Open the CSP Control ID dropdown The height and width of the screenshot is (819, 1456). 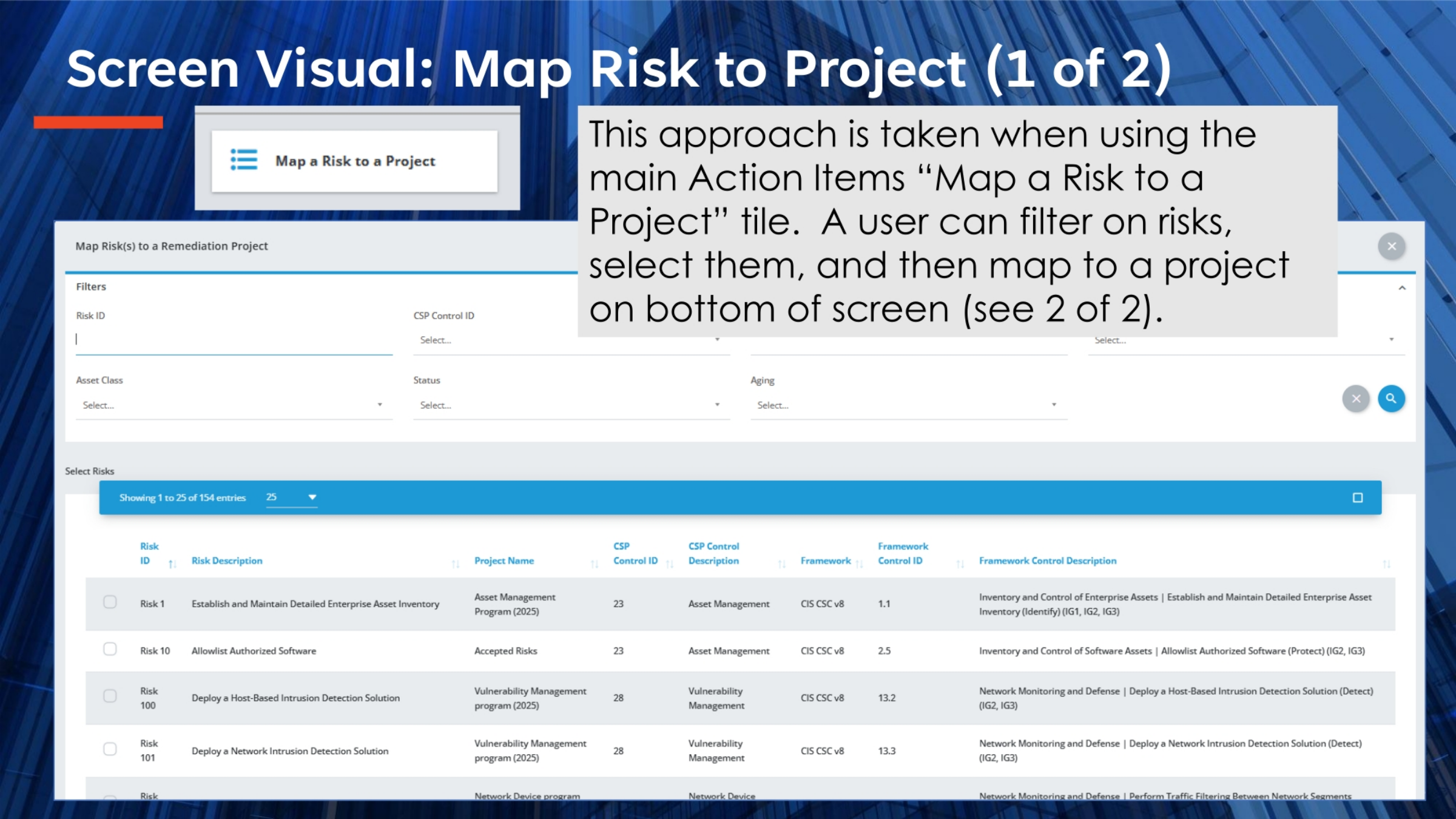coord(571,340)
